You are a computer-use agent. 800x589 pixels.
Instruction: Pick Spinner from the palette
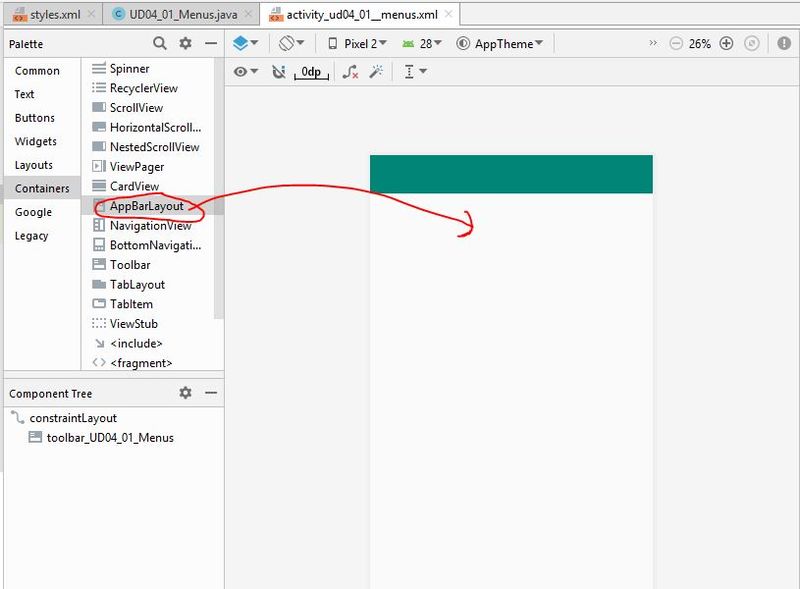[148, 68]
